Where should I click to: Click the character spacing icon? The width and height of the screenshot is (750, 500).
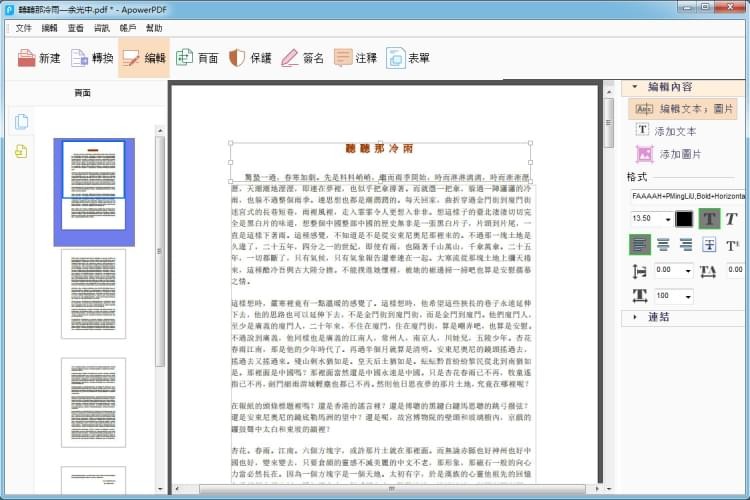708,271
